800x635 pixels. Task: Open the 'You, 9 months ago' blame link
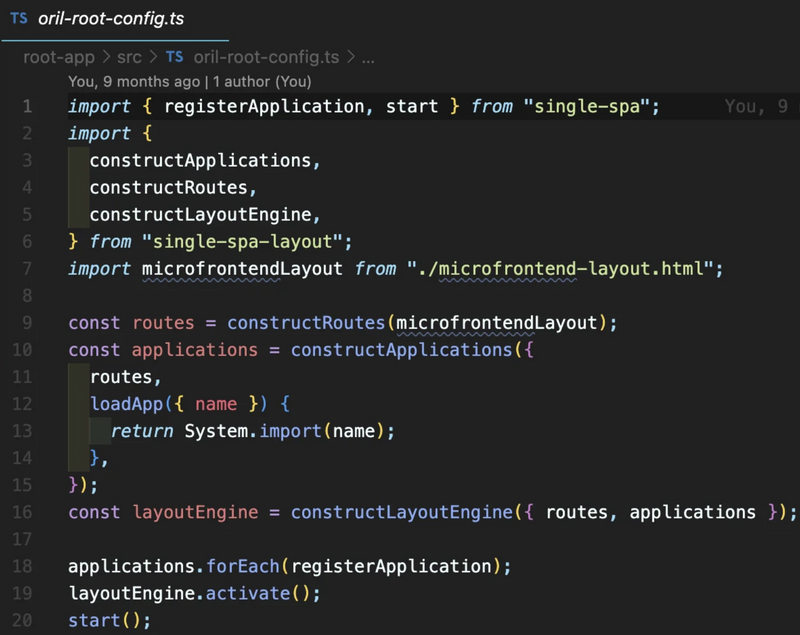click(134, 82)
